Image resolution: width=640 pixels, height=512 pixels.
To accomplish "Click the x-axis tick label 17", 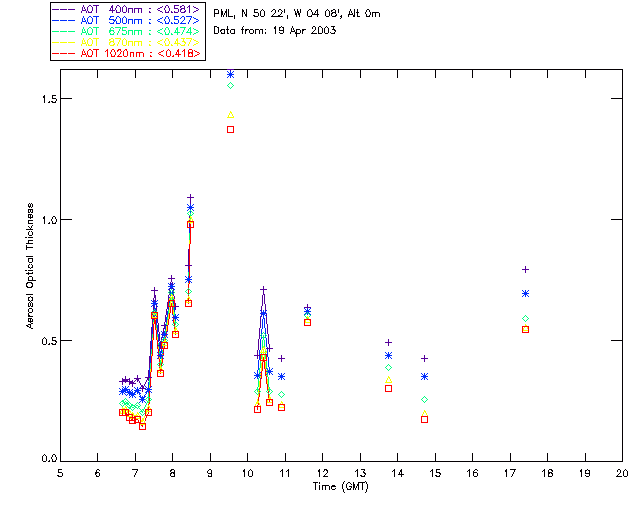I will click(x=510, y=473).
